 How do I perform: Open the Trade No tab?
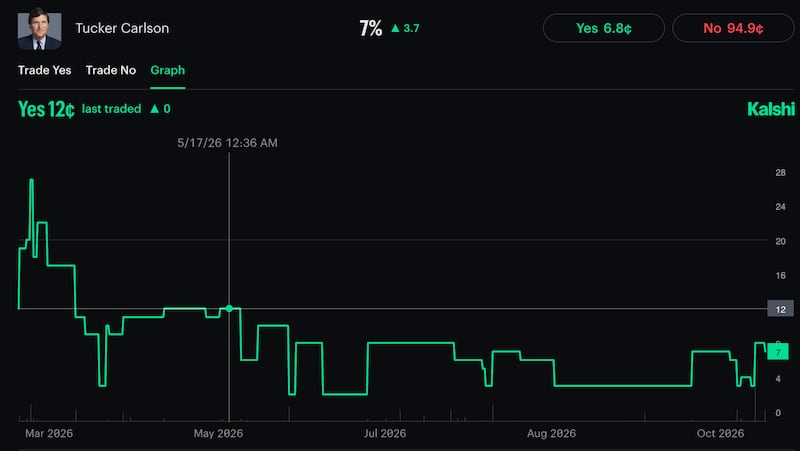pyautogui.click(x=111, y=70)
